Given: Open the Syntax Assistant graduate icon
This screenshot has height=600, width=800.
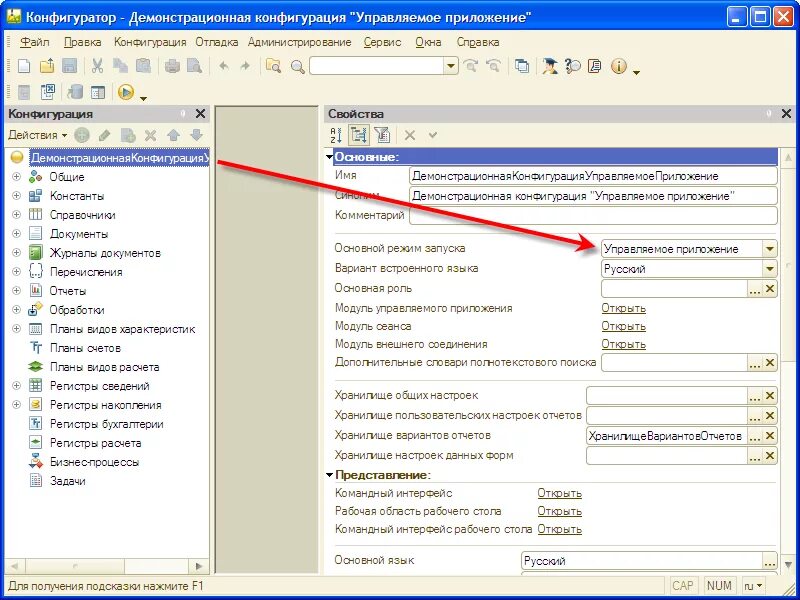Looking at the screenshot, I should tap(549, 66).
